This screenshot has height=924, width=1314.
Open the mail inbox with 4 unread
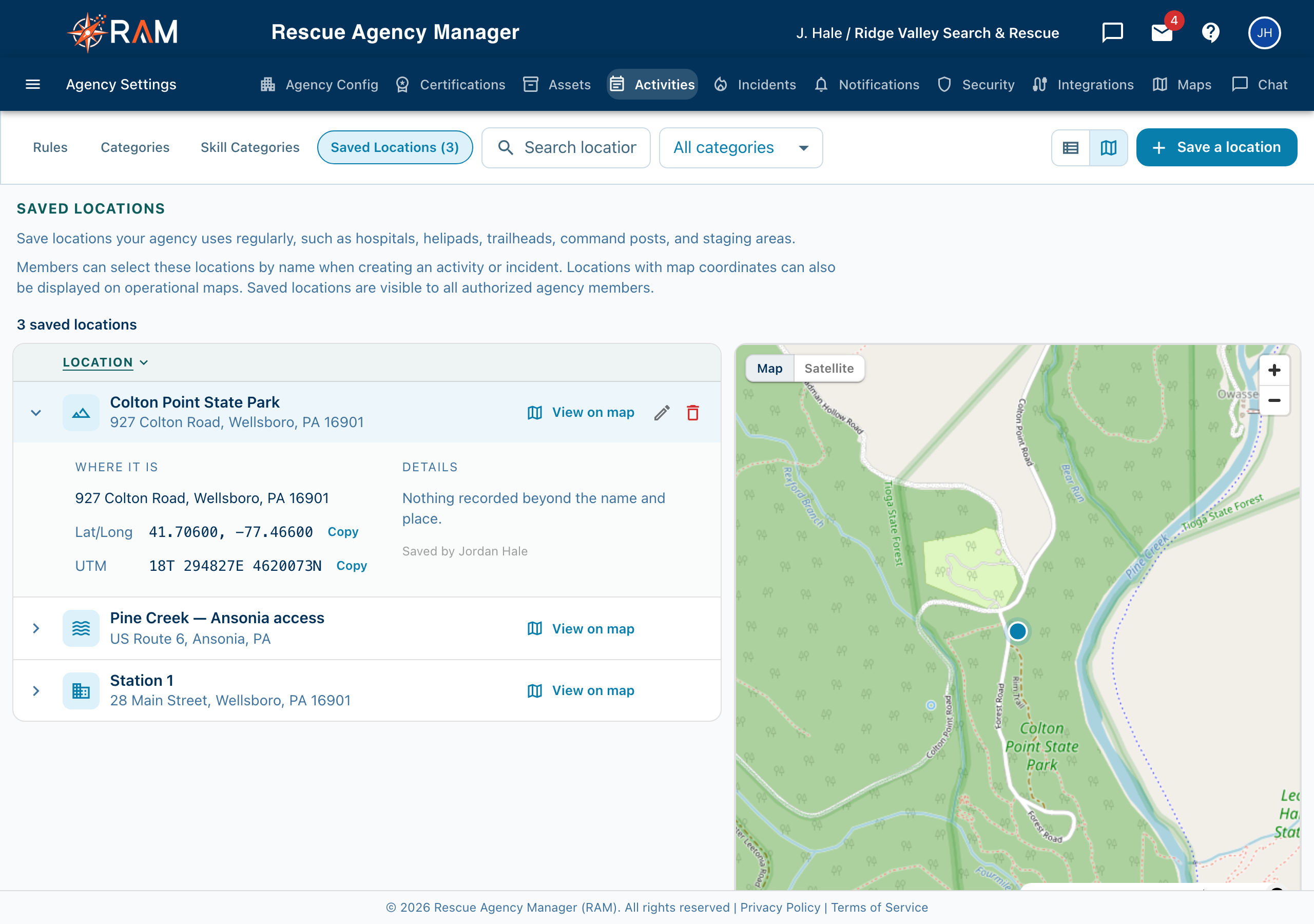[x=1162, y=33]
